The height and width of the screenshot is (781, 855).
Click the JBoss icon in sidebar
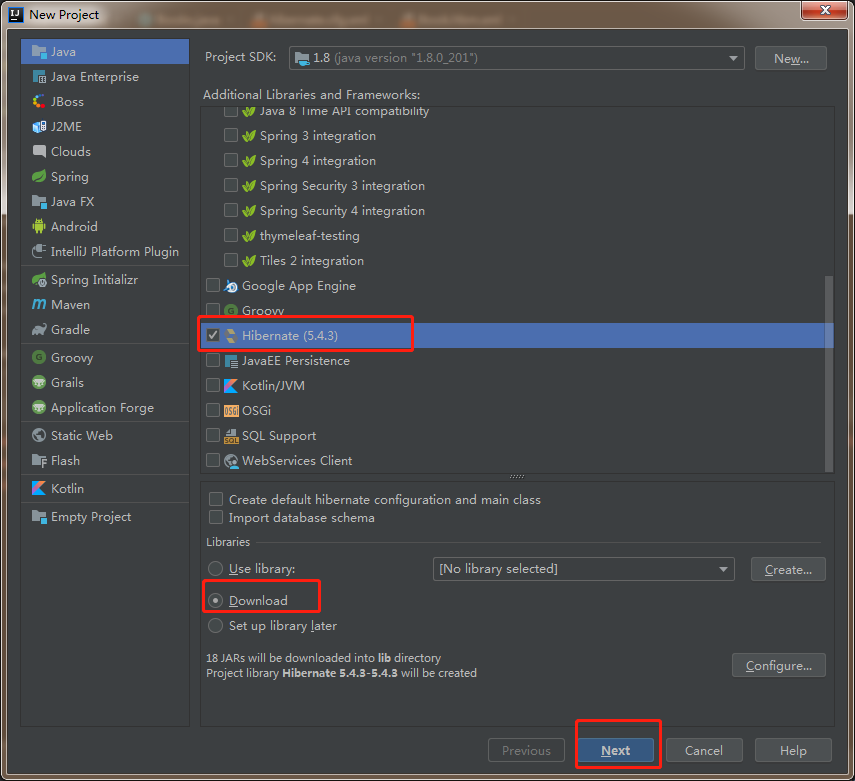[x=39, y=102]
